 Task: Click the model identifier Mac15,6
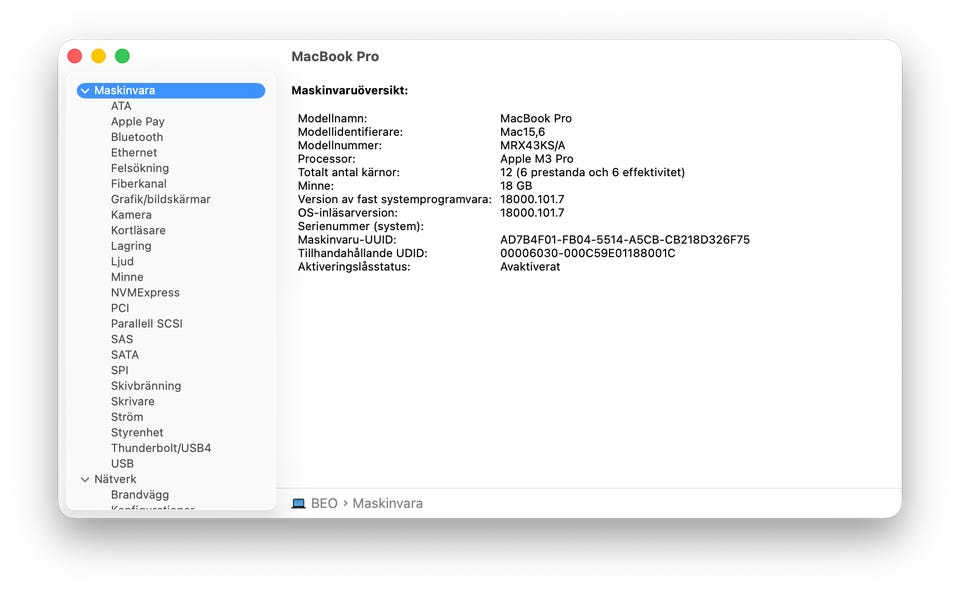coord(522,132)
